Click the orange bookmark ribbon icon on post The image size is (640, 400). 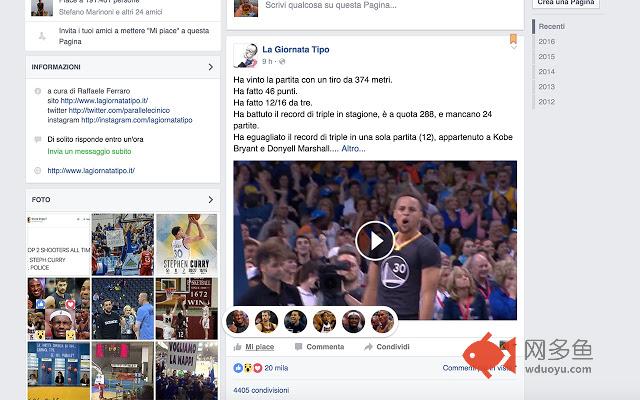coord(513,39)
